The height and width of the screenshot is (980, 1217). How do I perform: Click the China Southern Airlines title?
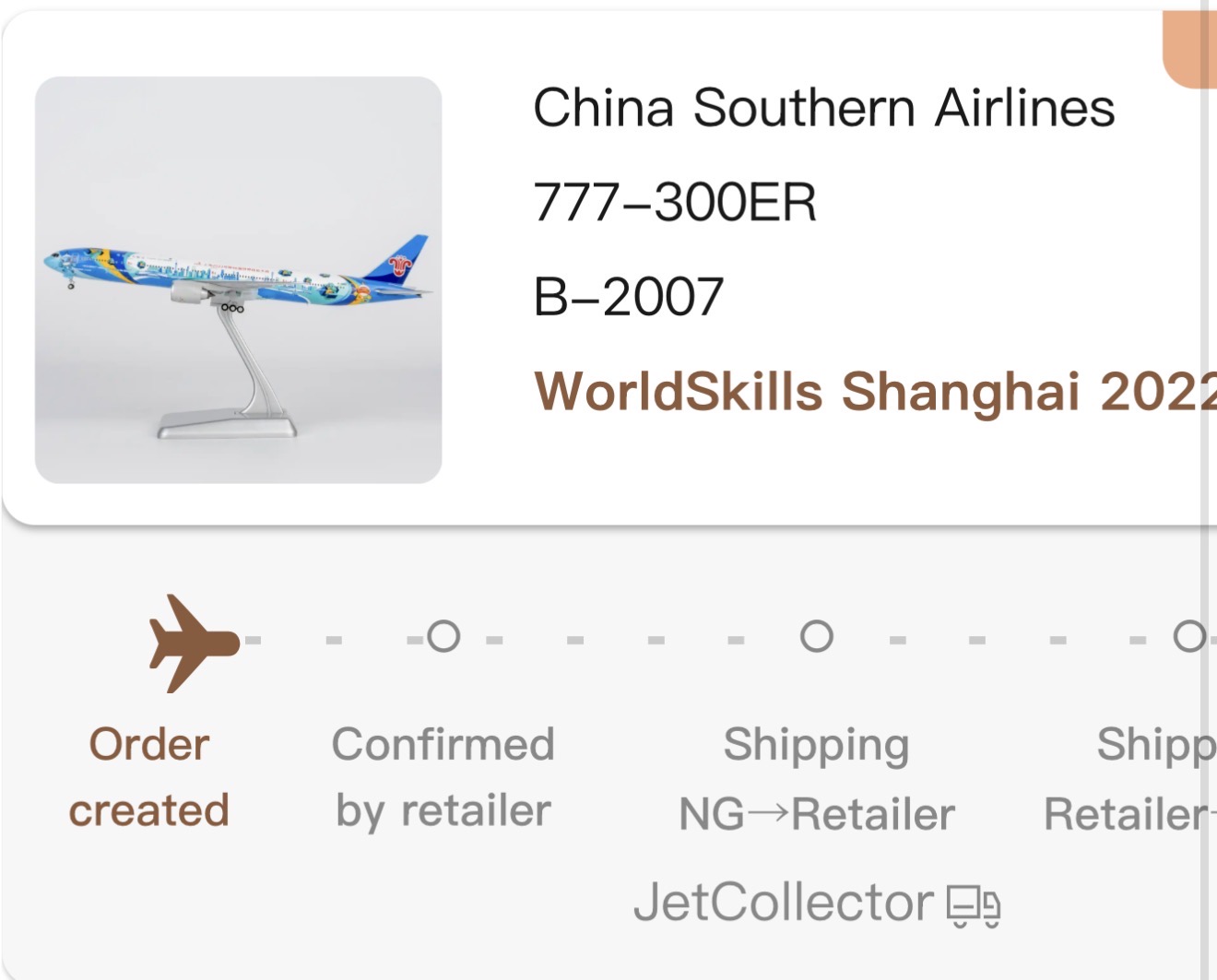click(x=823, y=108)
